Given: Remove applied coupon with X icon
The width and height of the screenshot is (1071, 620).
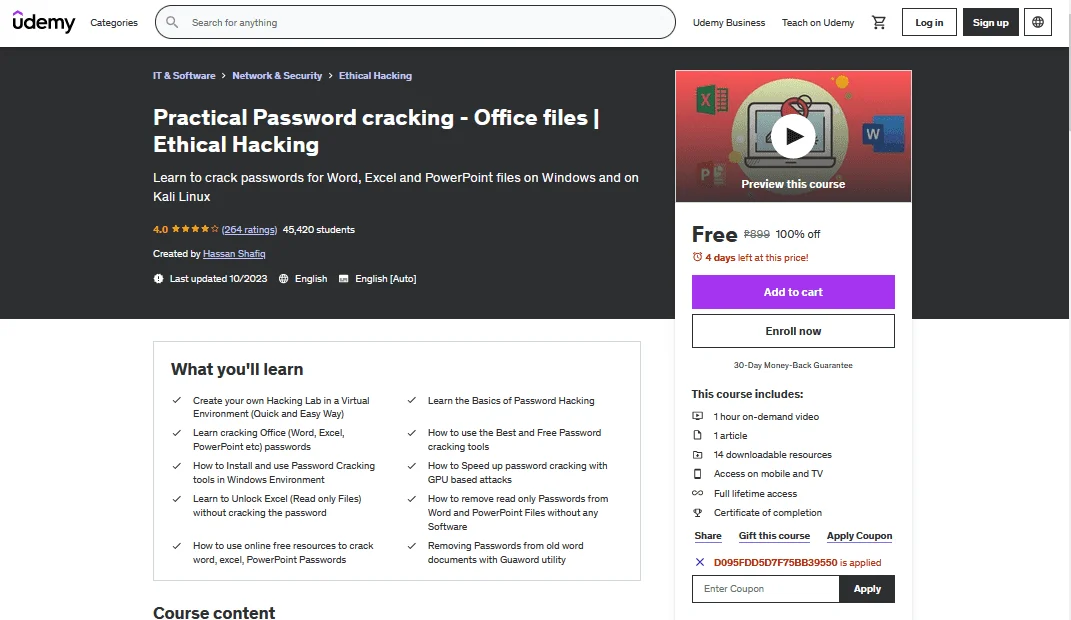Looking at the screenshot, I should pos(699,563).
